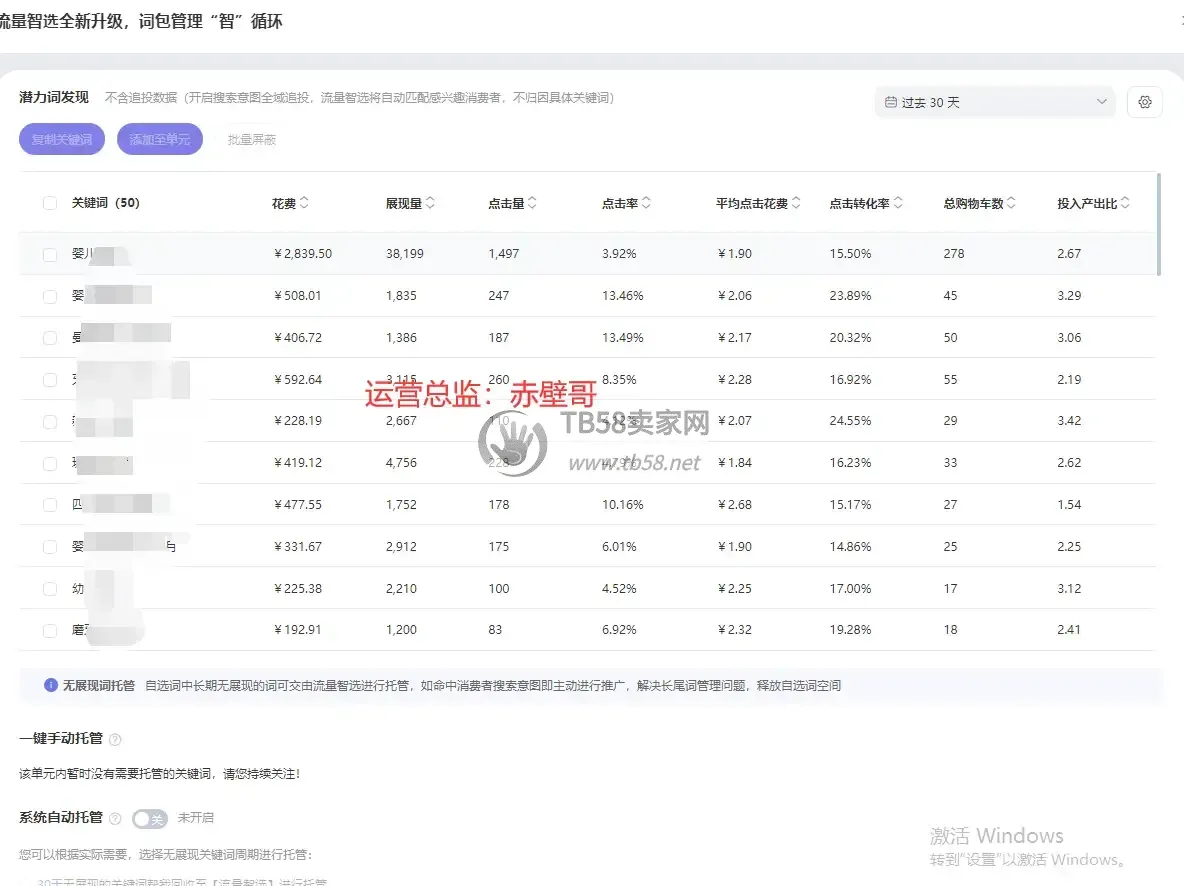Check the row with ¥2,839.50 spend

pyautogui.click(x=50, y=255)
